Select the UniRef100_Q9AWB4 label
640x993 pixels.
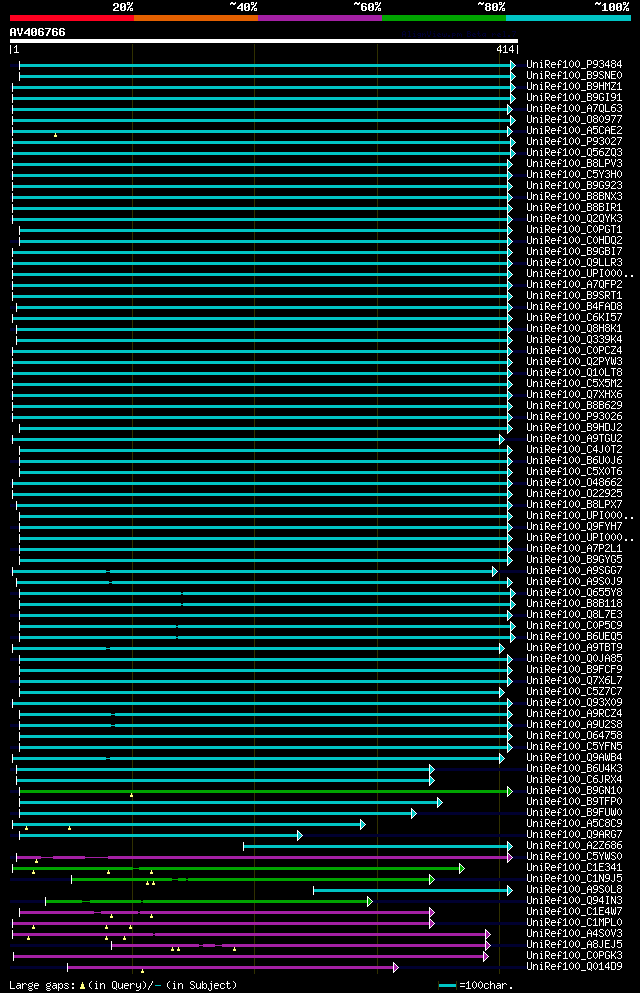pos(574,757)
